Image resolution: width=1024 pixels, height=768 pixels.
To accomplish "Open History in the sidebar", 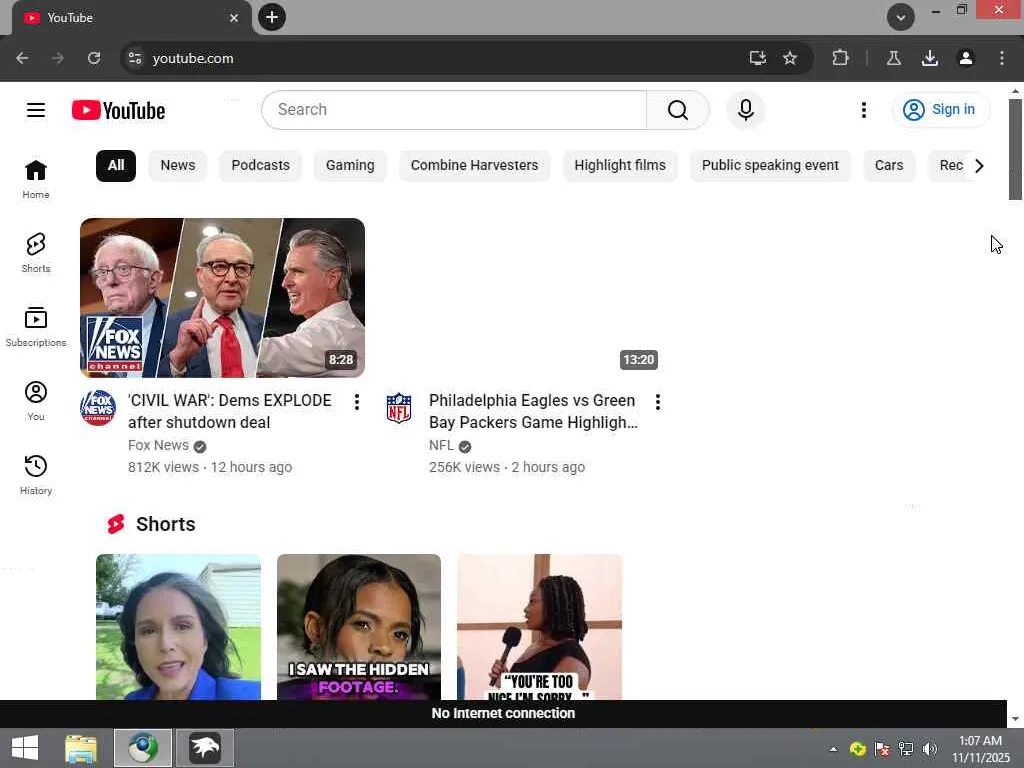I will click(36, 475).
